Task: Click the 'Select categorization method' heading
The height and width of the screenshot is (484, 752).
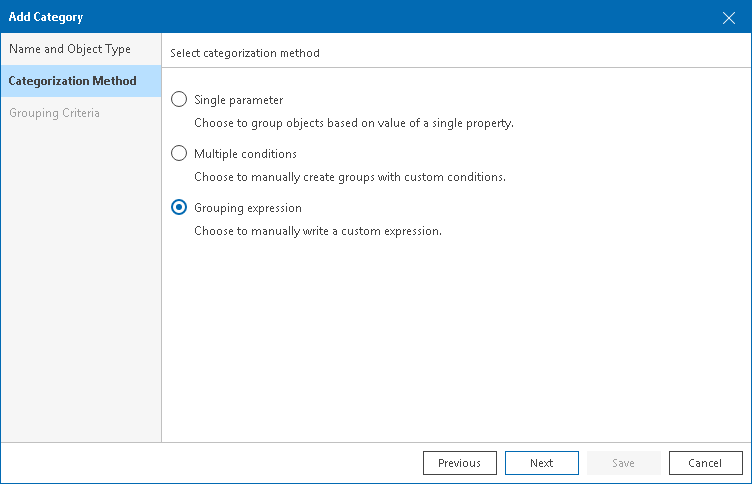Action: tap(245, 53)
